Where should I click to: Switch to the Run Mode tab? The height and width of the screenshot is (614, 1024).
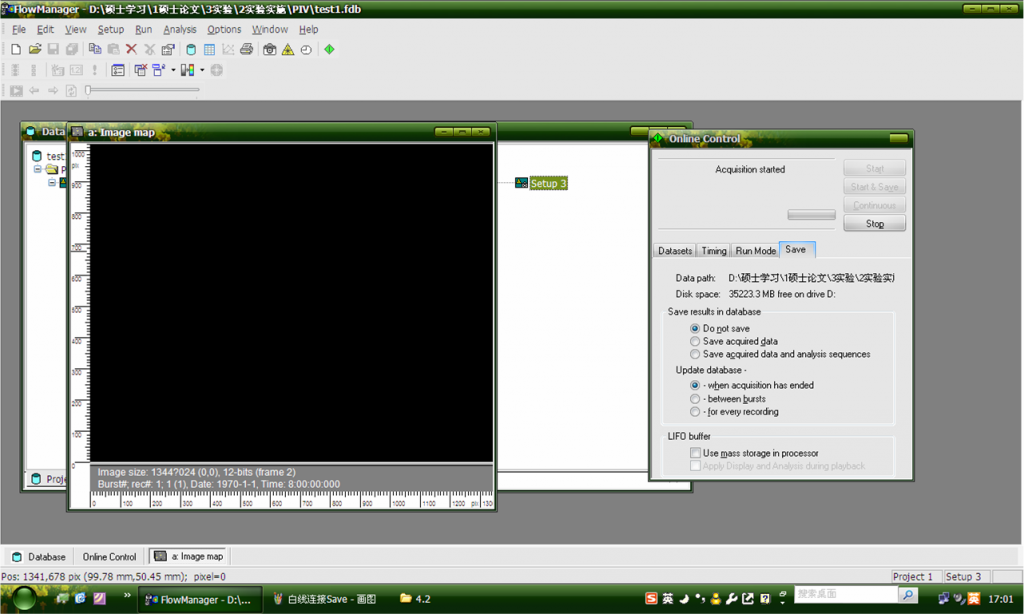[x=756, y=251]
